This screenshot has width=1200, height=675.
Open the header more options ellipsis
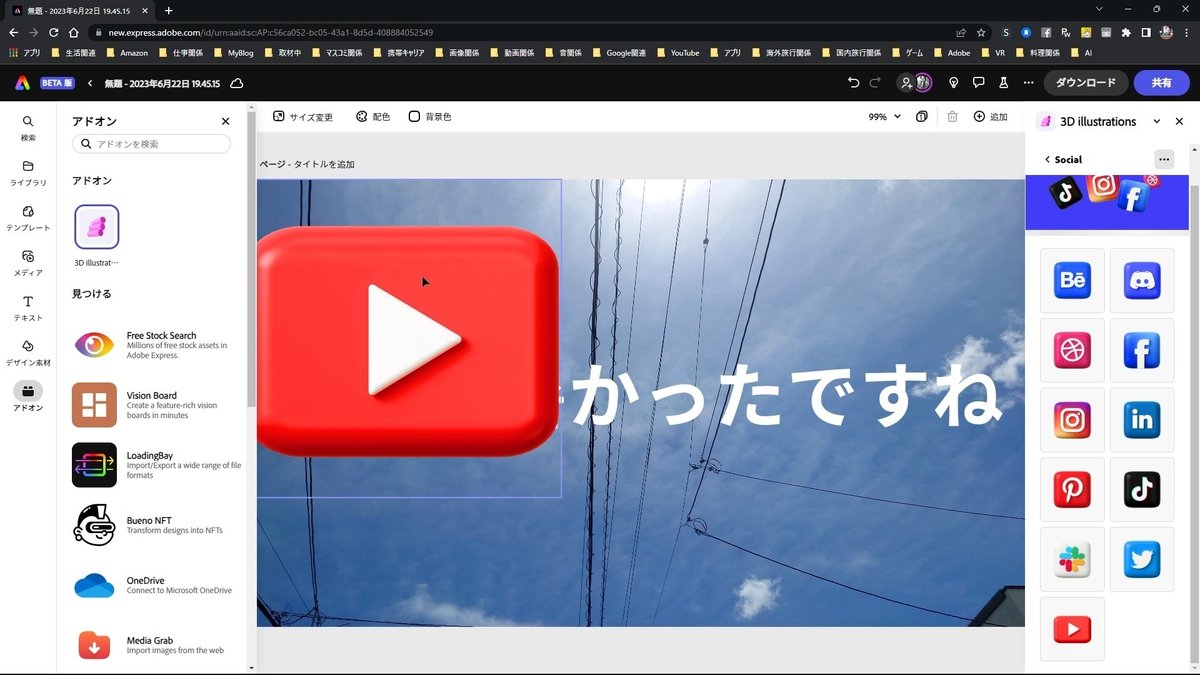[x=1028, y=83]
